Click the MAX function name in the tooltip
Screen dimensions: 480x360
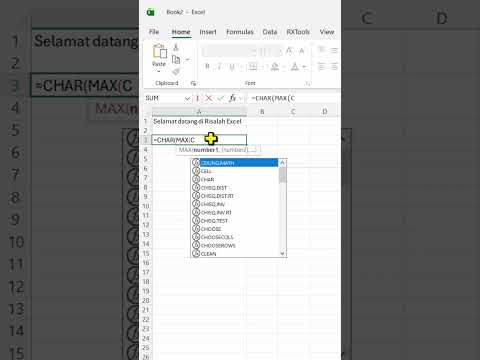(185, 150)
